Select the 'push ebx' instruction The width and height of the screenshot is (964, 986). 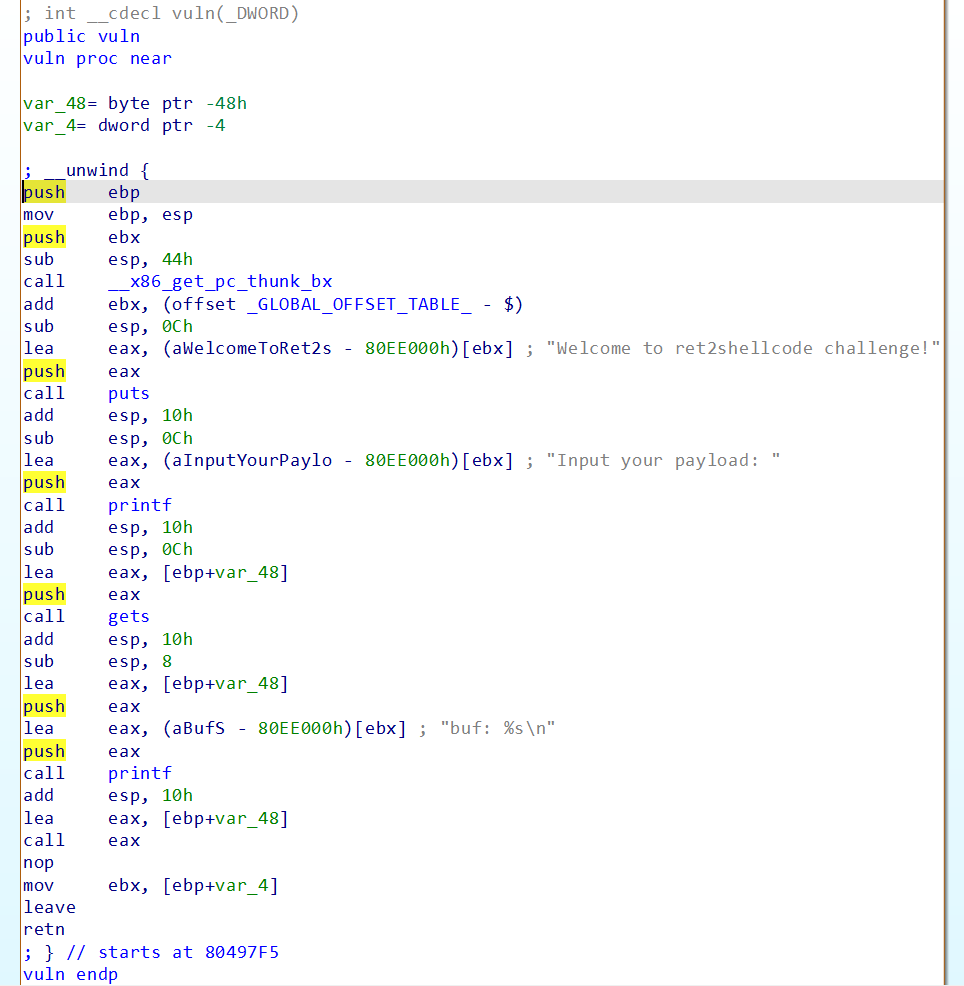click(81, 238)
